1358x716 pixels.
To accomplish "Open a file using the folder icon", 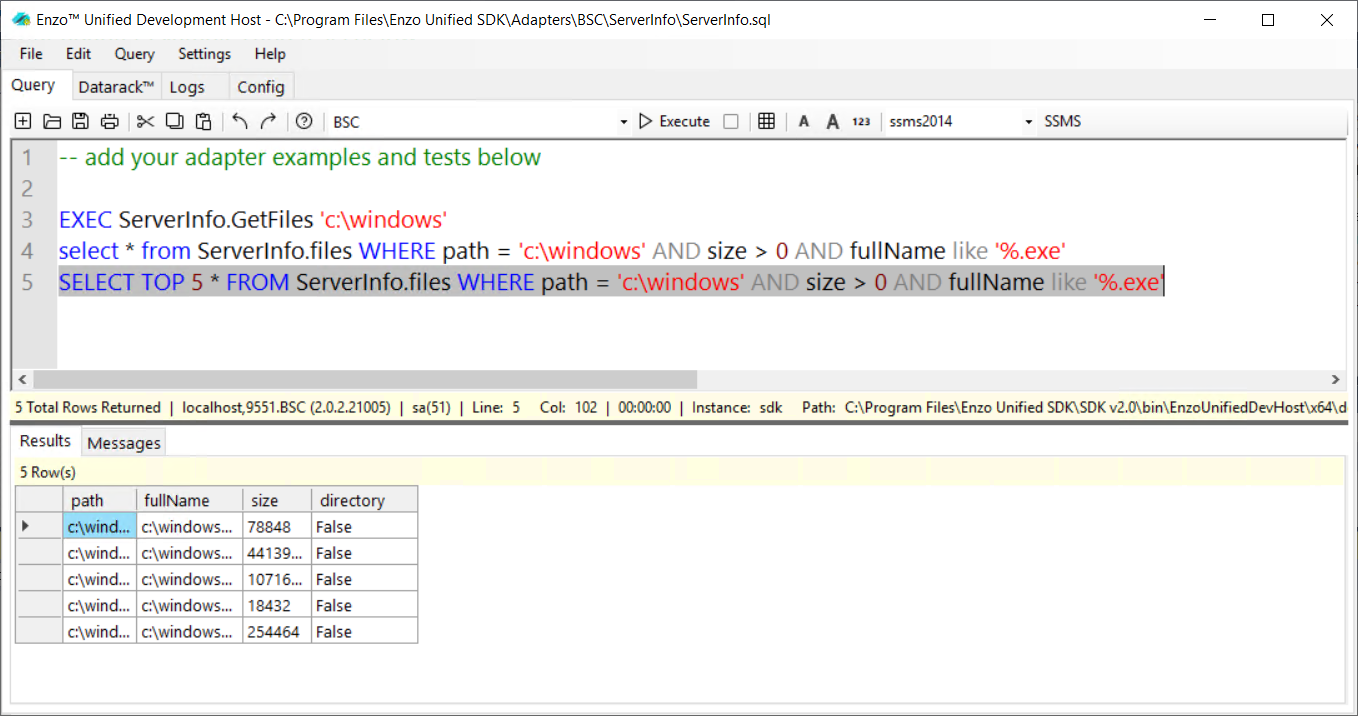I will point(52,122).
